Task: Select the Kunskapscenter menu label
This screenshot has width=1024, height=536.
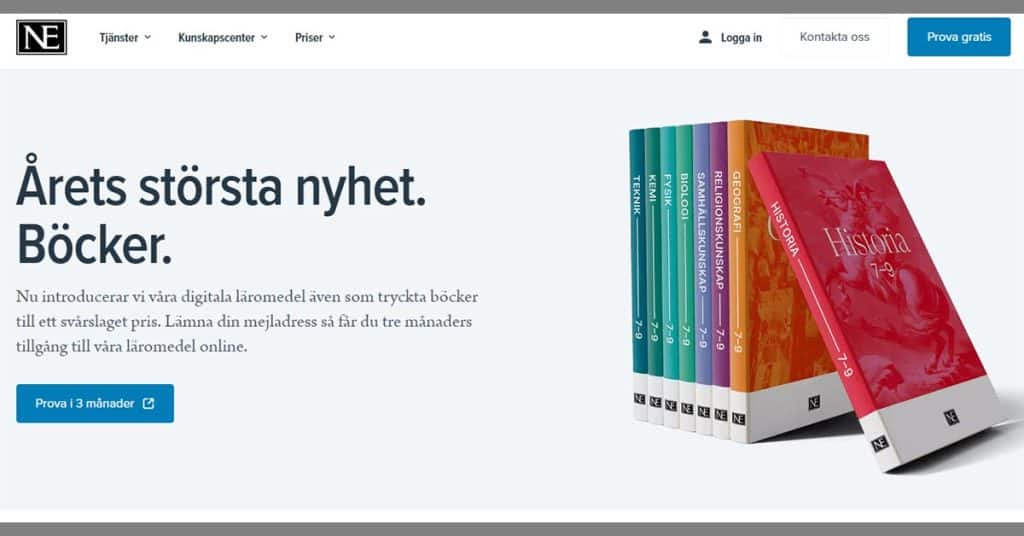Action: 216,37
